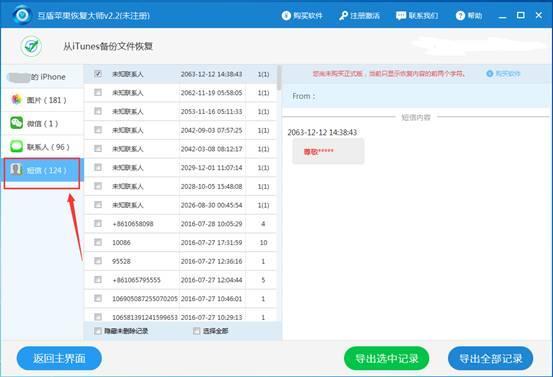This screenshot has height=377, width=553.
Task: Click the chat bubble icon for 联系我们
Action: click(401, 16)
